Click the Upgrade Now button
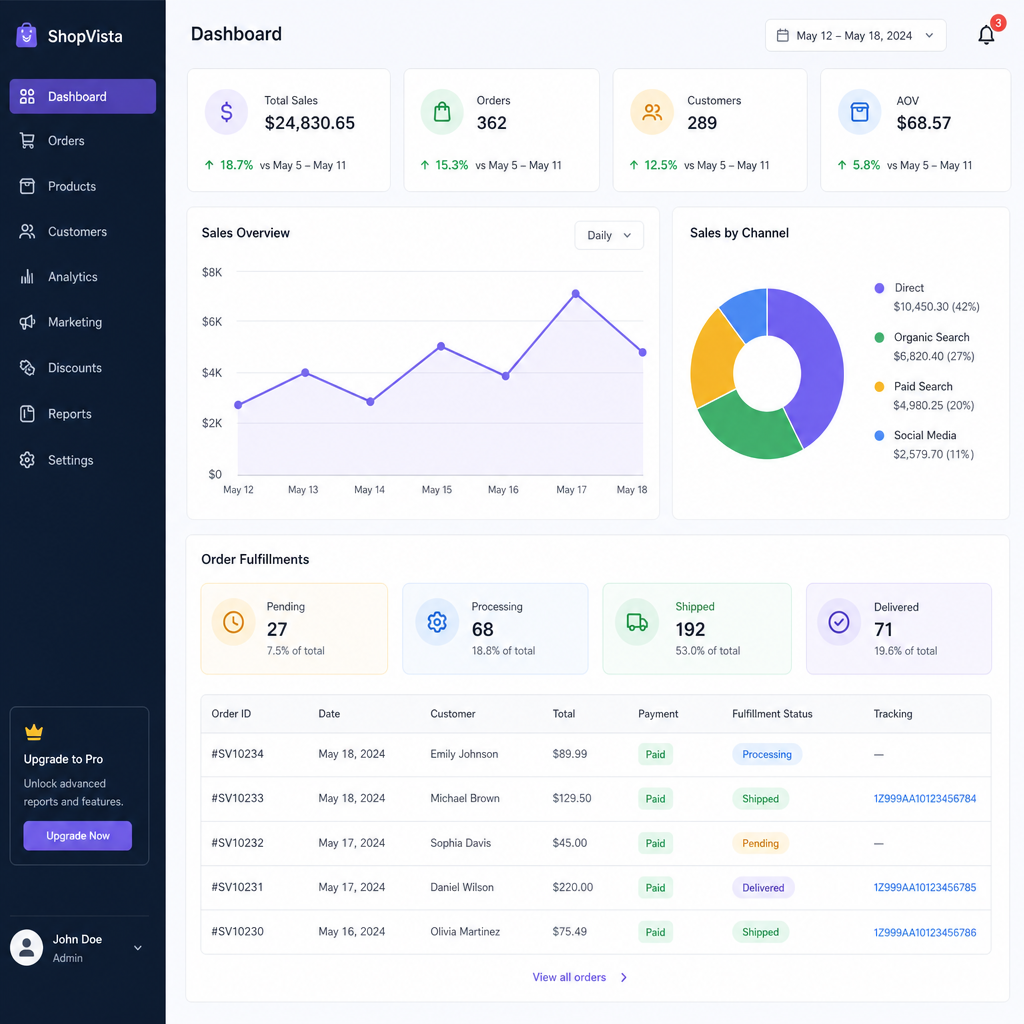The height and width of the screenshot is (1024, 1024). coord(78,835)
